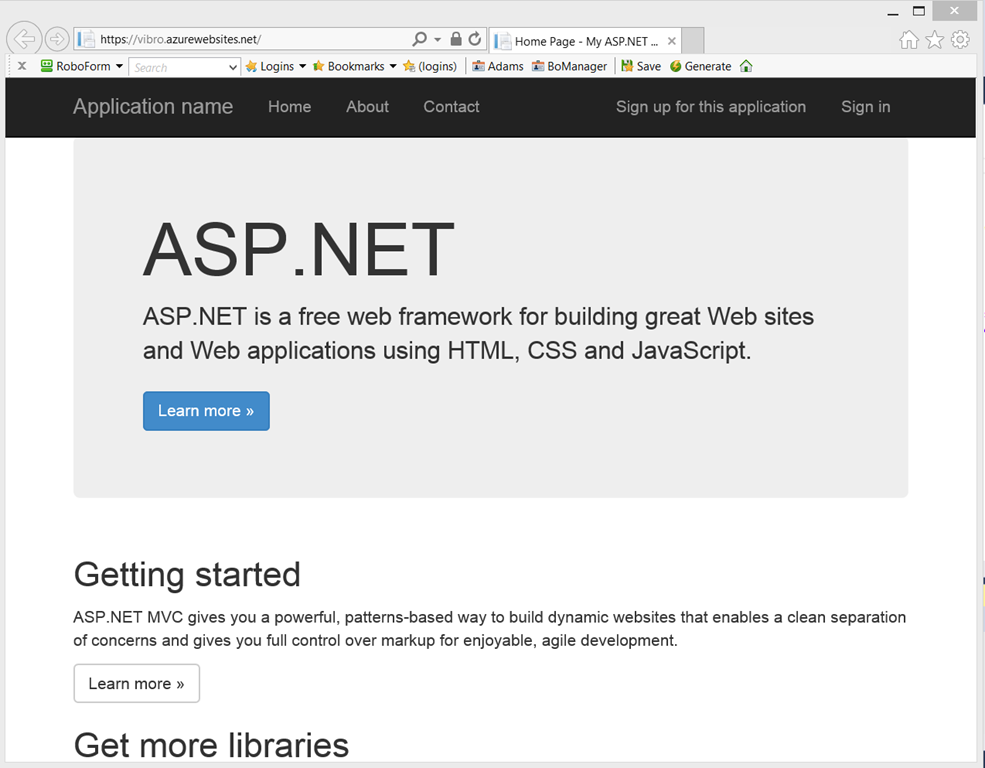Select the Home Page - My ASP.NET tab
The height and width of the screenshot is (768, 985).
click(585, 41)
